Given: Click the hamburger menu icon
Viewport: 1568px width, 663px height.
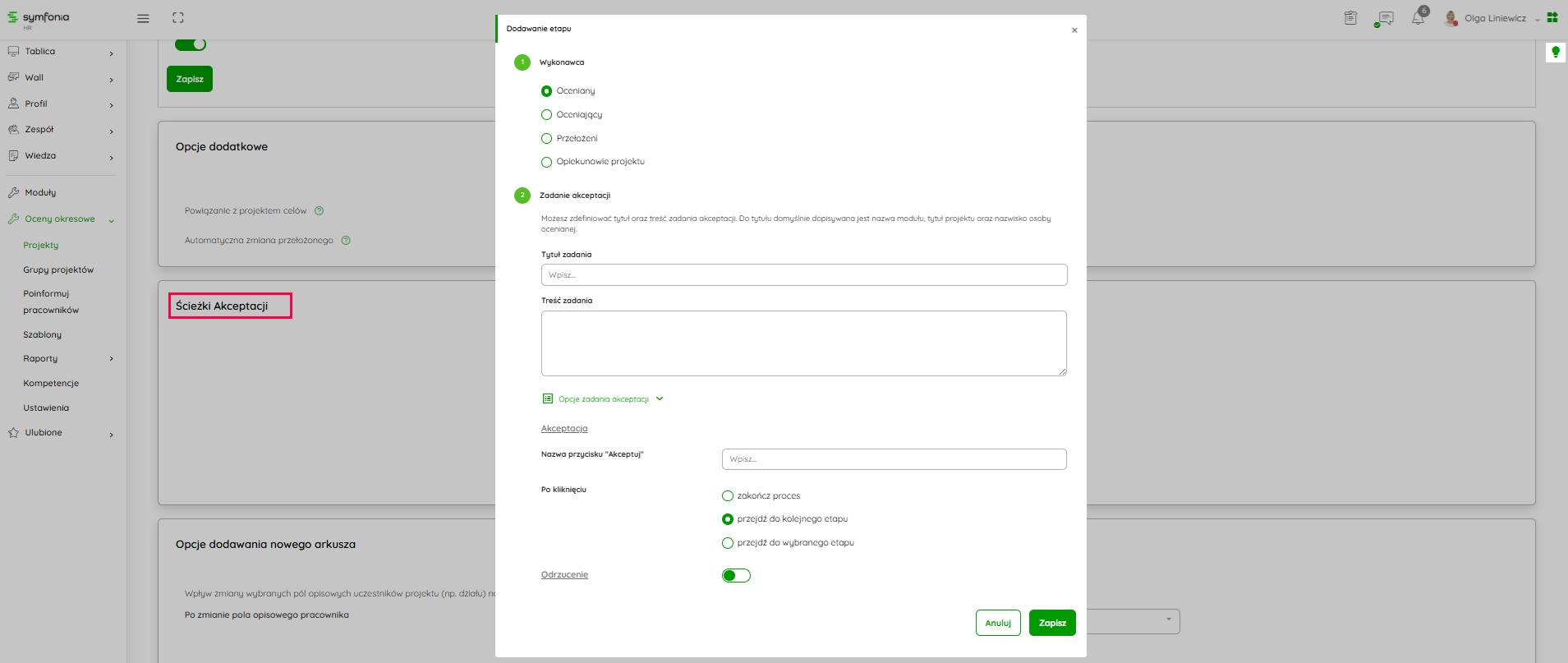Looking at the screenshot, I should [x=143, y=18].
